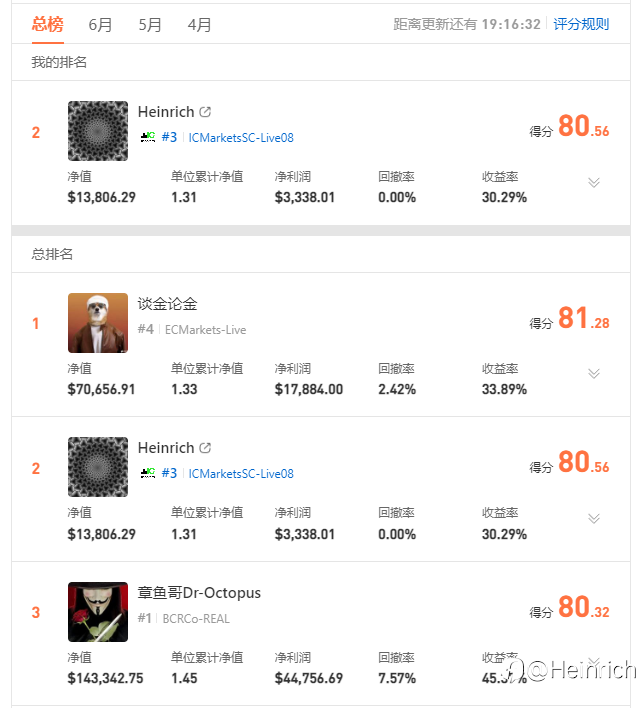Screen dimensions: 642x708
Task: Open Heinrich's external profile link icon in My Ranking
Action: point(205,112)
